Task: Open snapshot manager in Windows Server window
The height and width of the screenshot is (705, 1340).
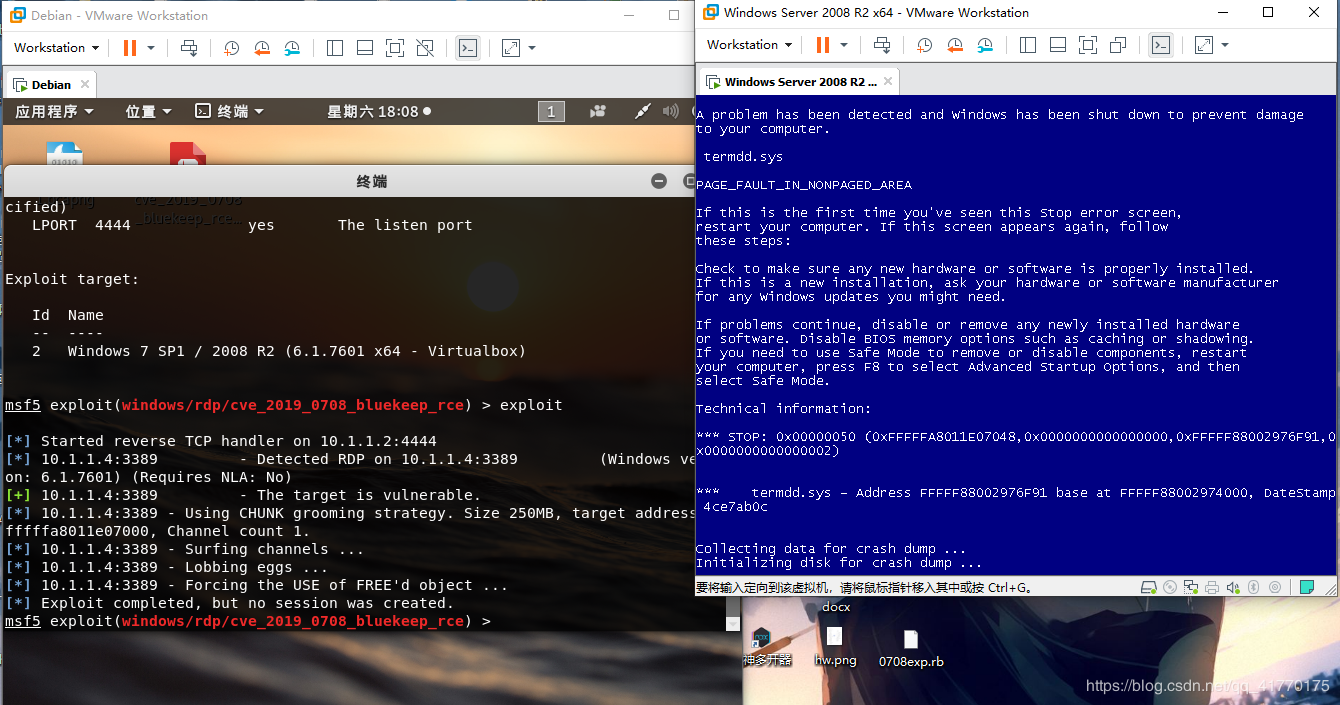Action: click(985, 45)
